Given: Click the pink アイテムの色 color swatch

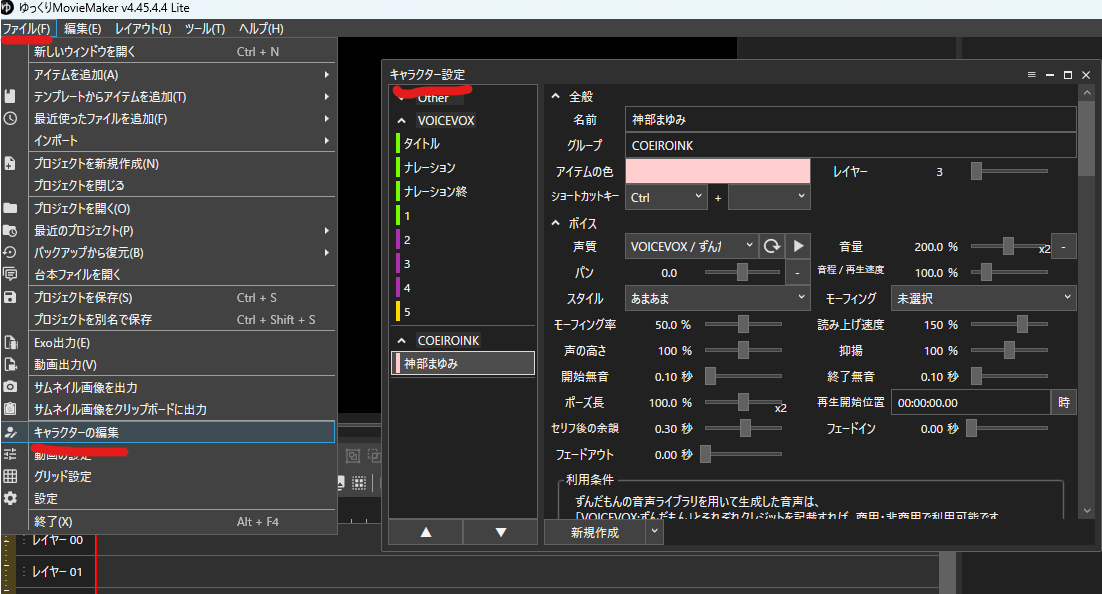Looking at the screenshot, I should [x=717, y=171].
